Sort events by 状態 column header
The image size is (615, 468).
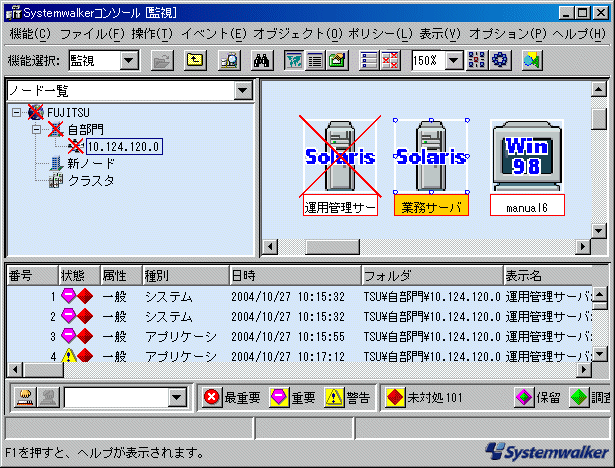[79, 275]
